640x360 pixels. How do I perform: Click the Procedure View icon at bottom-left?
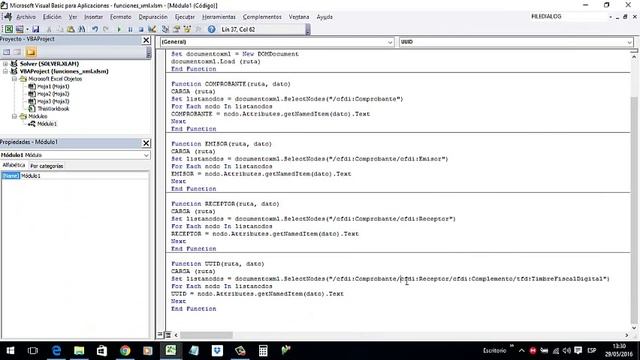point(160,335)
